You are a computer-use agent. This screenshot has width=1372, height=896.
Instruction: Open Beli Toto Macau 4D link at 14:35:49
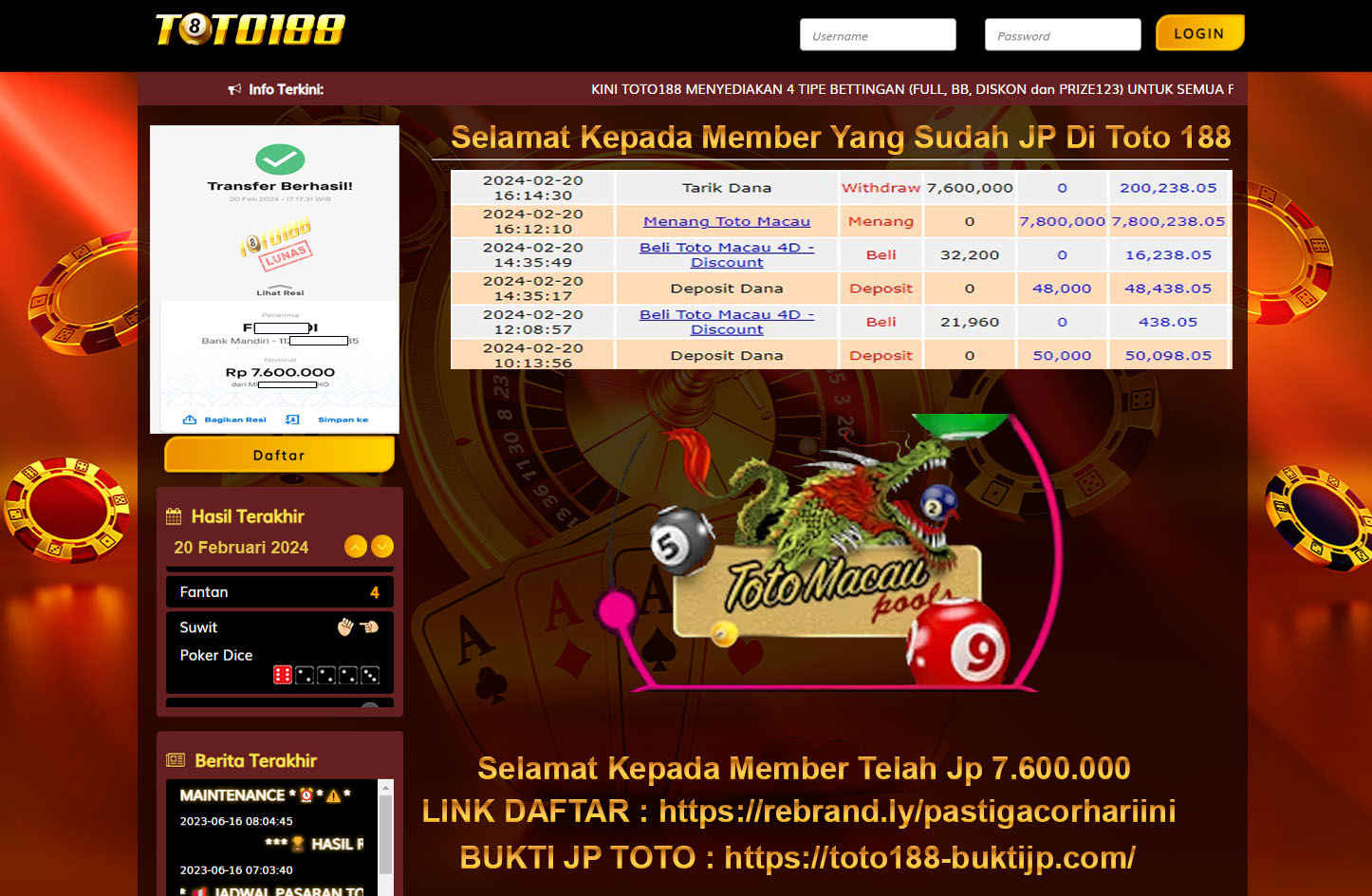[727, 254]
